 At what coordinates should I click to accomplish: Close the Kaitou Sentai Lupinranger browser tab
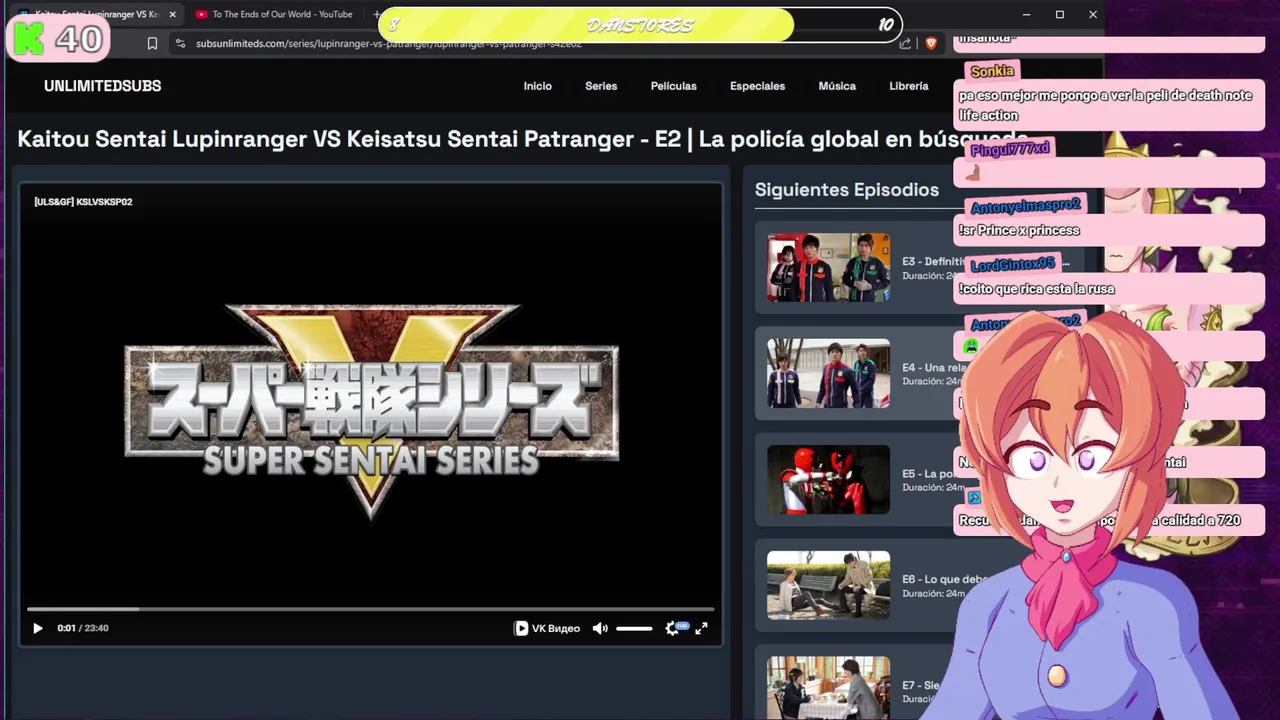pos(172,14)
